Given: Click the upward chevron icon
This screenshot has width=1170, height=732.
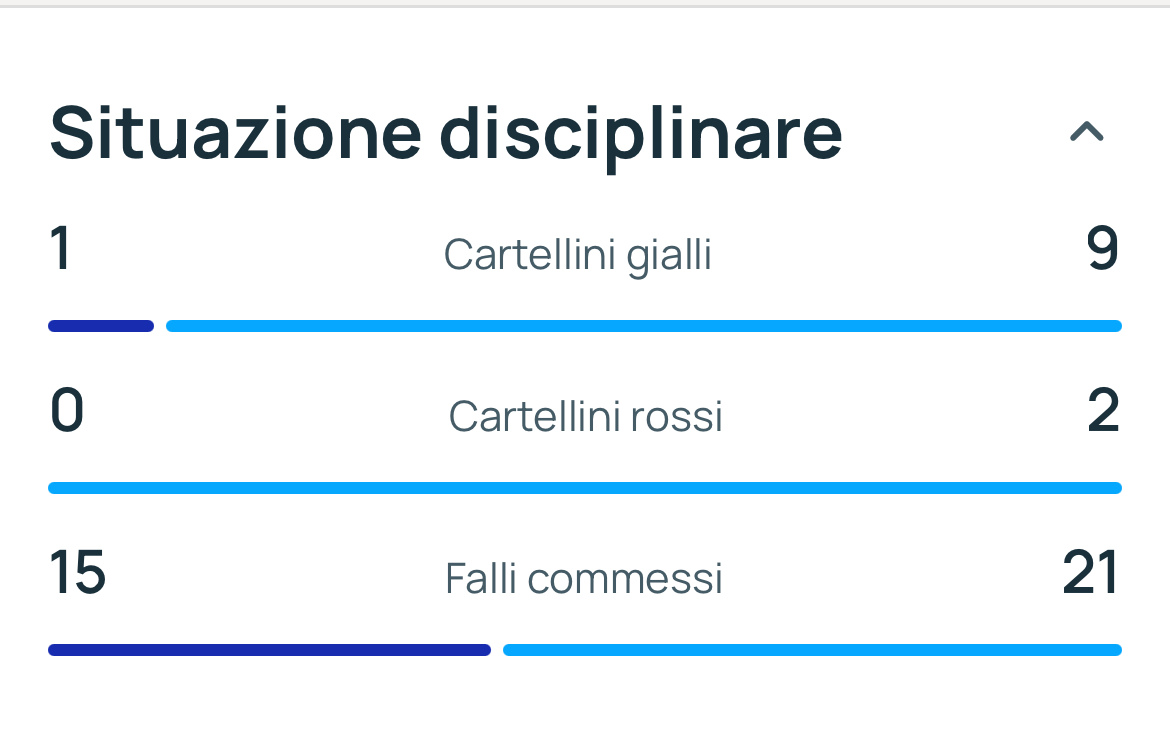Looking at the screenshot, I should coord(1086,132).
